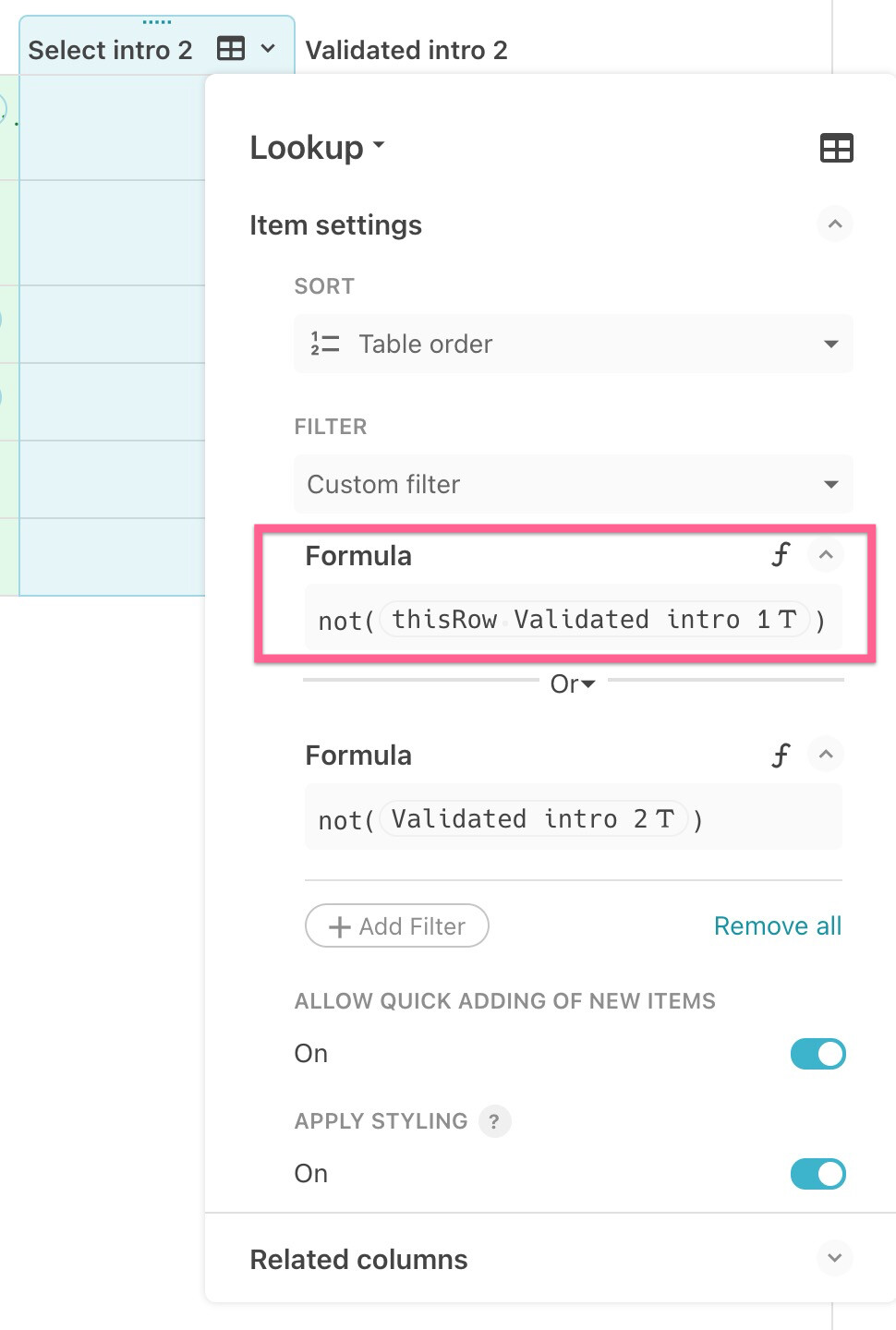Image resolution: width=896 pixels, height=1330 pixels.
Task: Click the drag handle dots above Select intro 2
Action: 157,21
